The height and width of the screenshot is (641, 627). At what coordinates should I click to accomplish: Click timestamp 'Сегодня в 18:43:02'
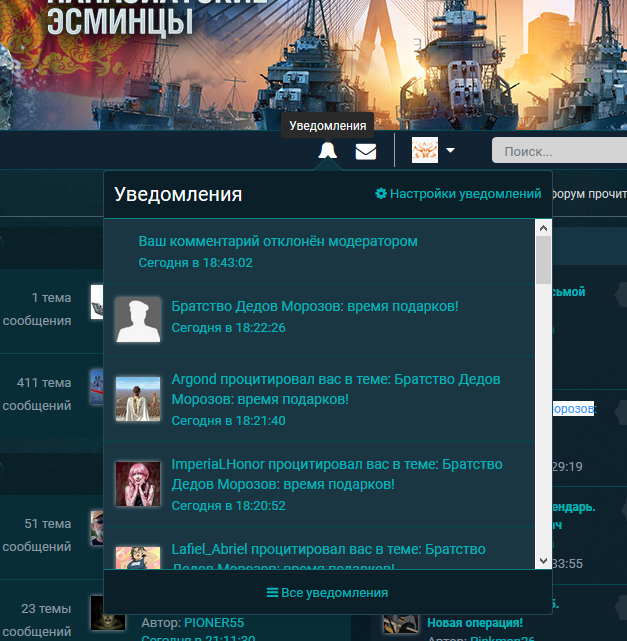tap(195, 262)
